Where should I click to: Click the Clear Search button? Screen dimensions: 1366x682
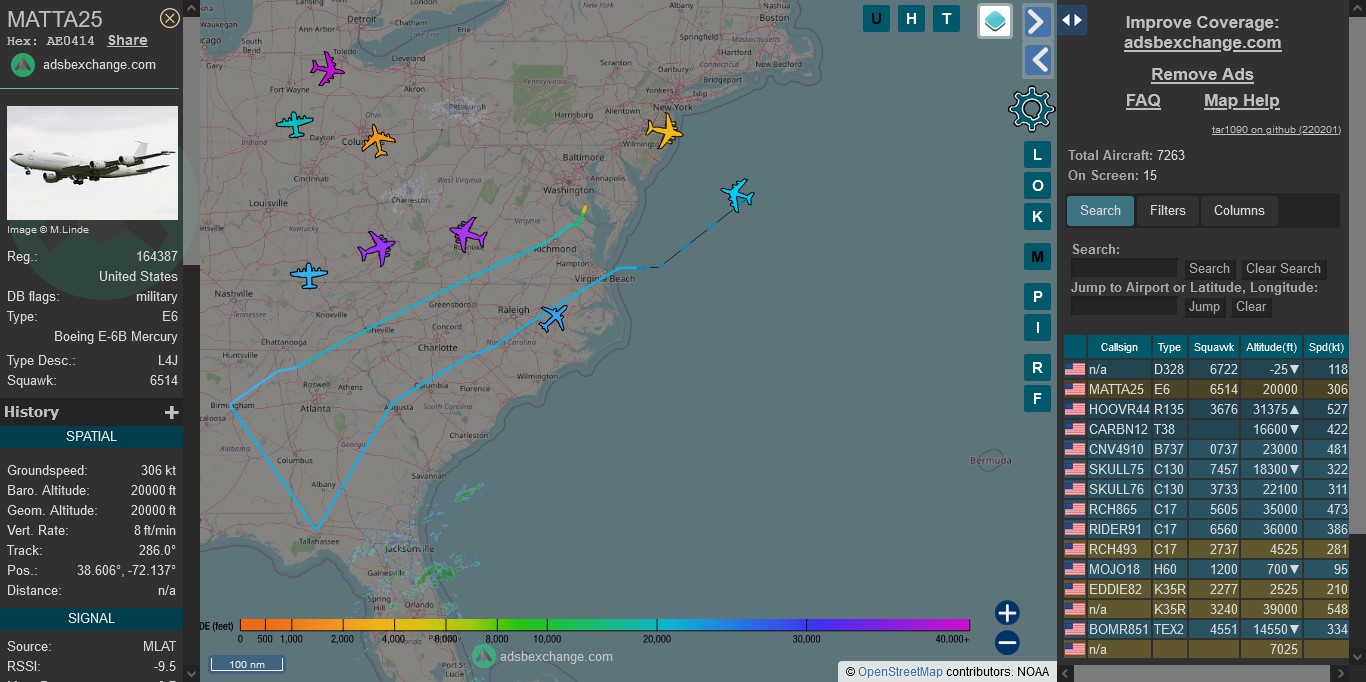coord(1283,268)
